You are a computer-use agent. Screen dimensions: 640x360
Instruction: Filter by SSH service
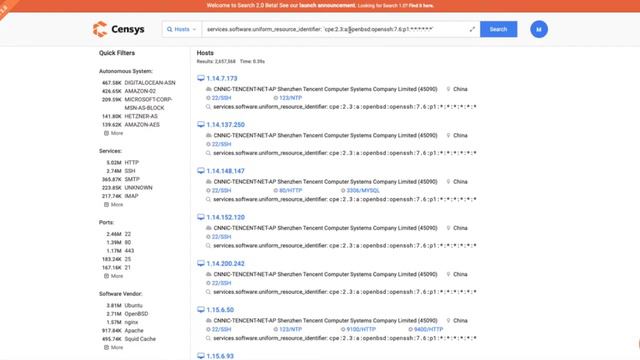[130, 171]
